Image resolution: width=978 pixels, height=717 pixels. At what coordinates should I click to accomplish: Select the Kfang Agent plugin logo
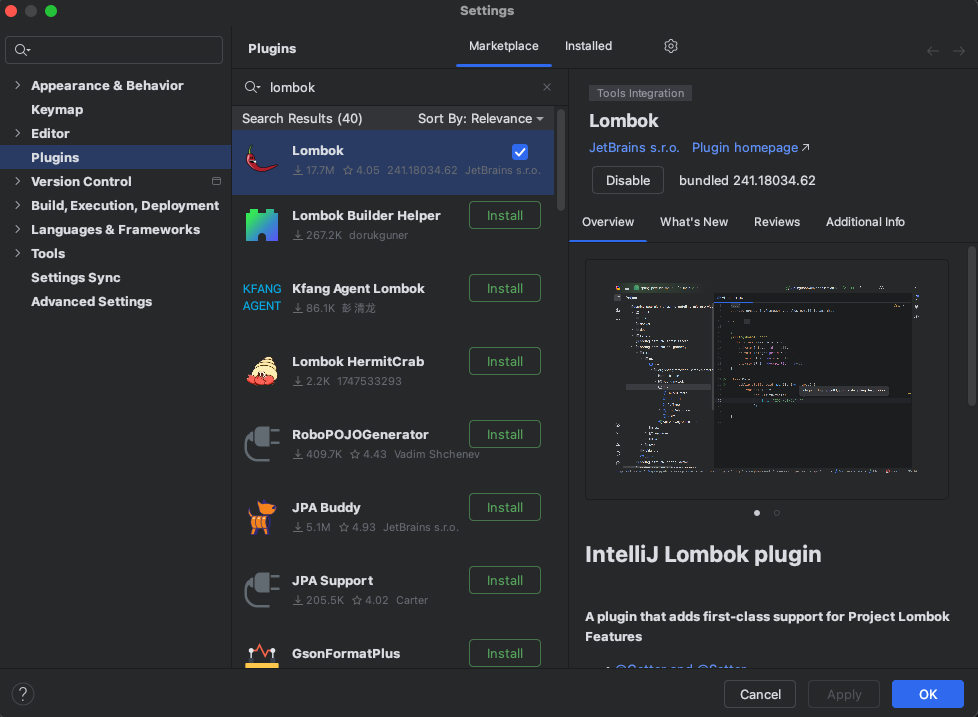tap(262, 297)
